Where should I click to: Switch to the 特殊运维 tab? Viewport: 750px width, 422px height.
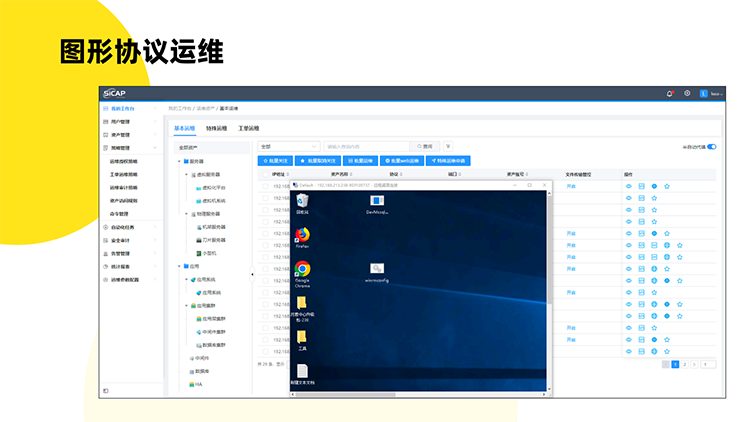(x=217, y=128)
